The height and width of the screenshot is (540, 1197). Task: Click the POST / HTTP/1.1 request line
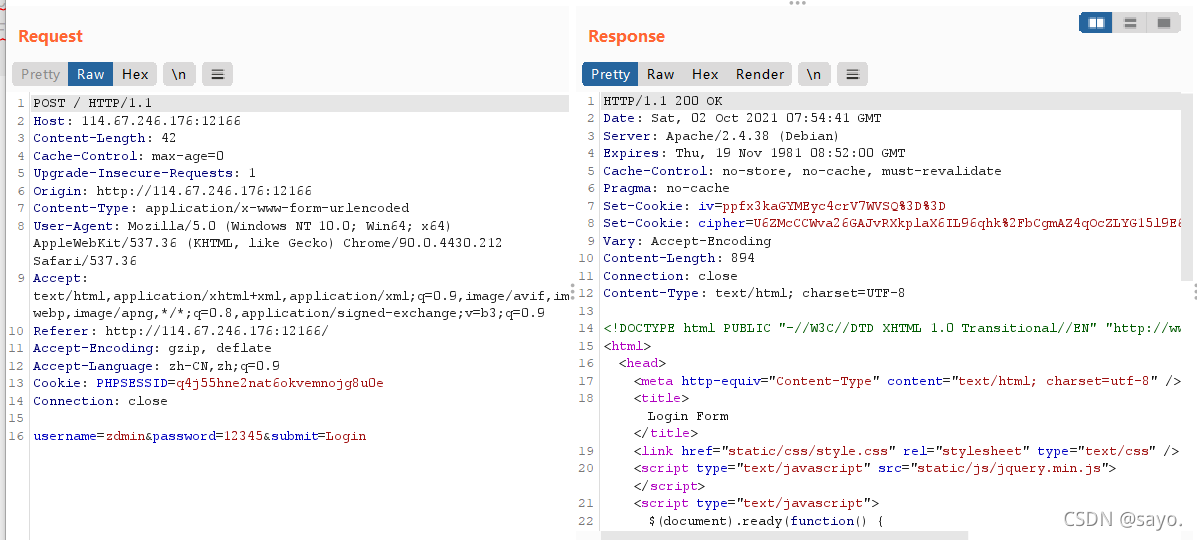pos(92,103)
